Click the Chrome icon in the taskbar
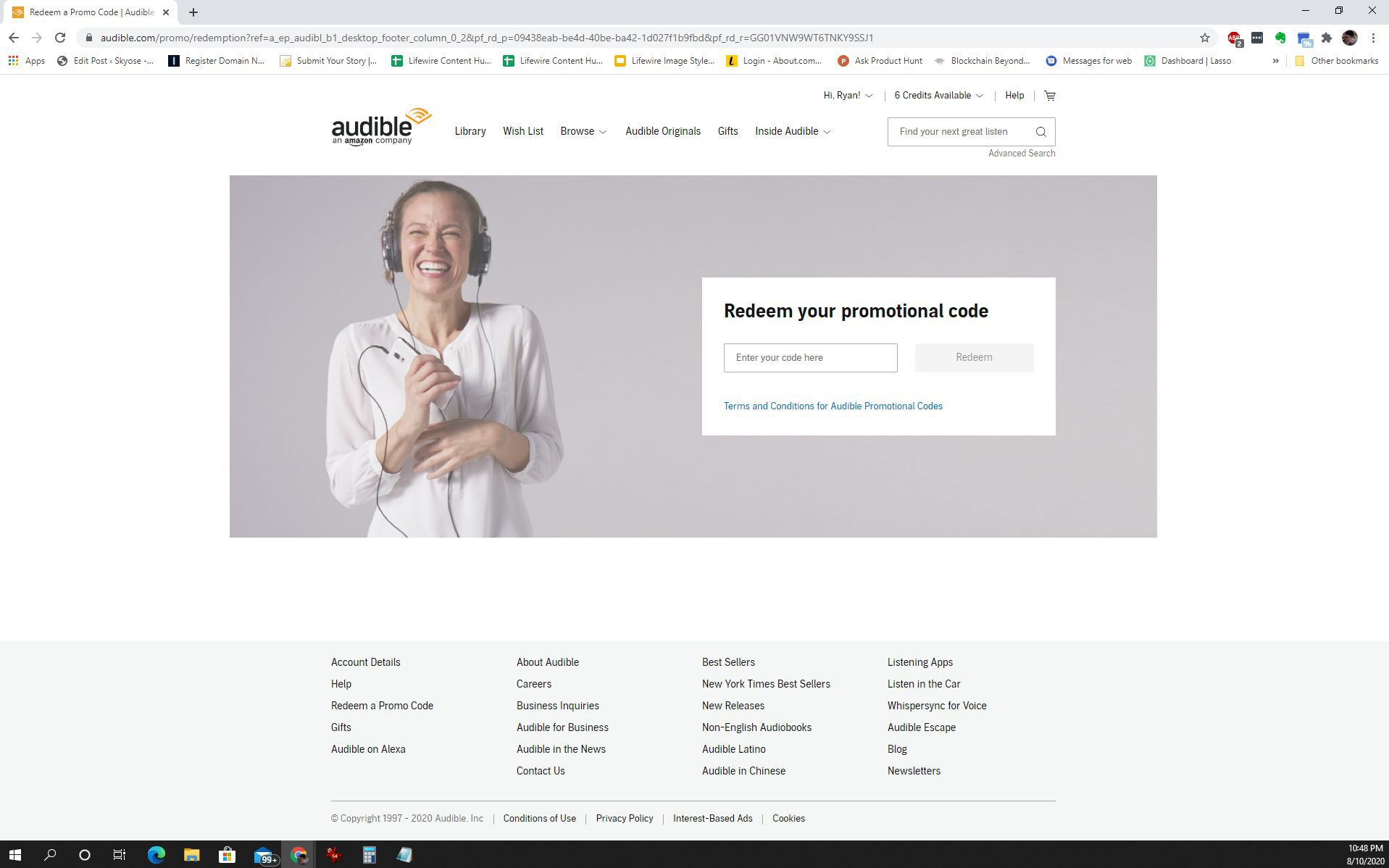This screenshot has width=1389, height=868. coord(299,855)
